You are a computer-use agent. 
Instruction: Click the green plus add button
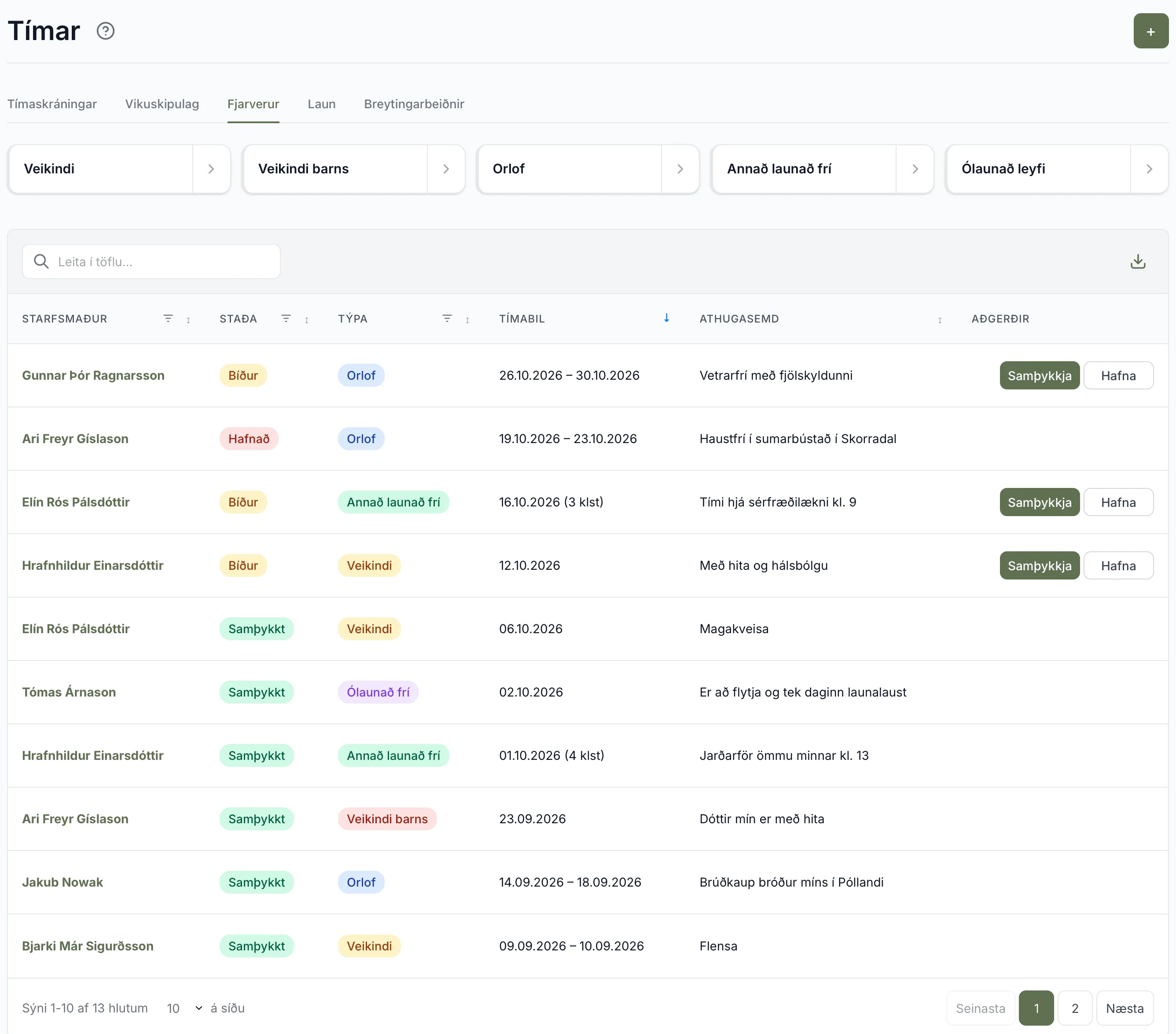(1150, 31)
